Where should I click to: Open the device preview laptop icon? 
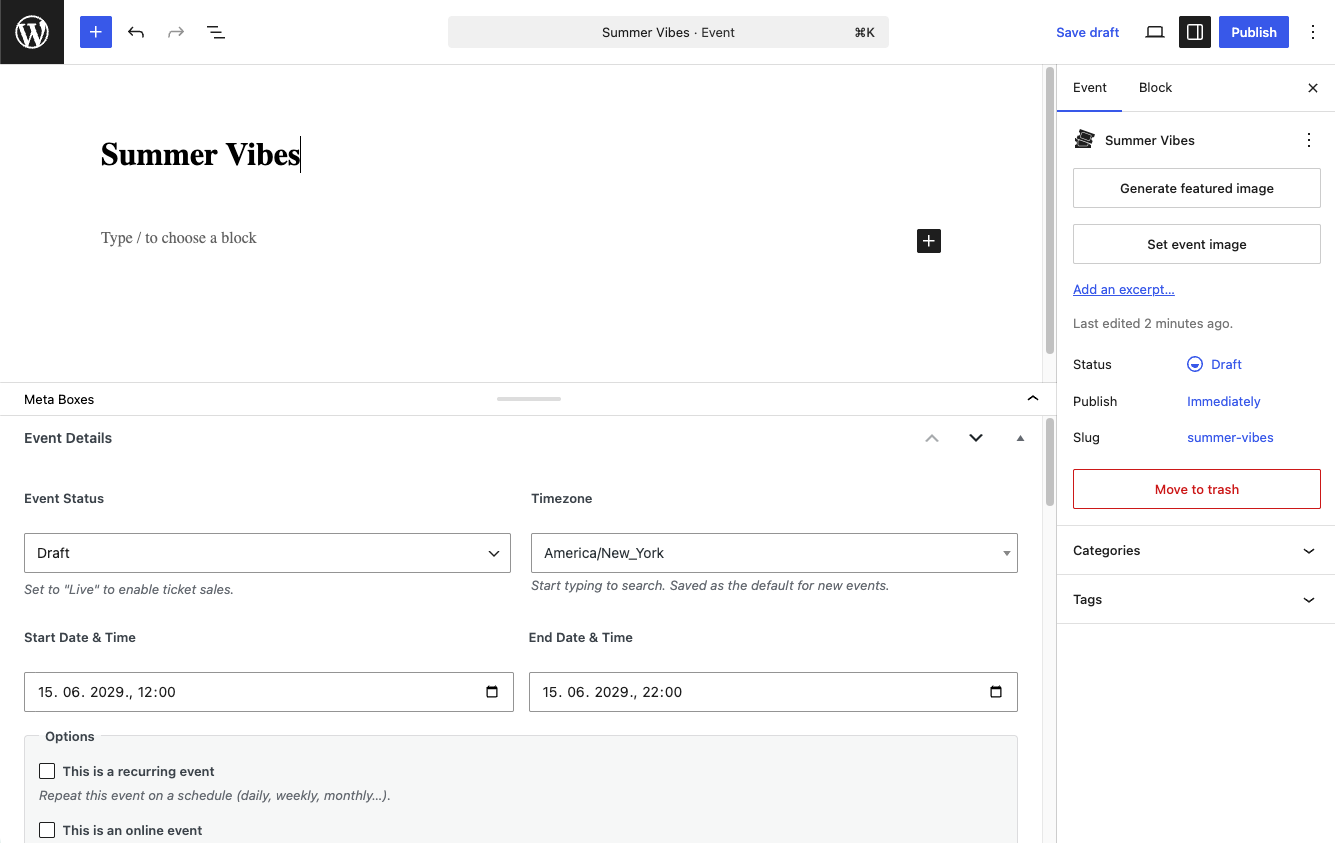pyautogui.click(x=1155, y=32)
